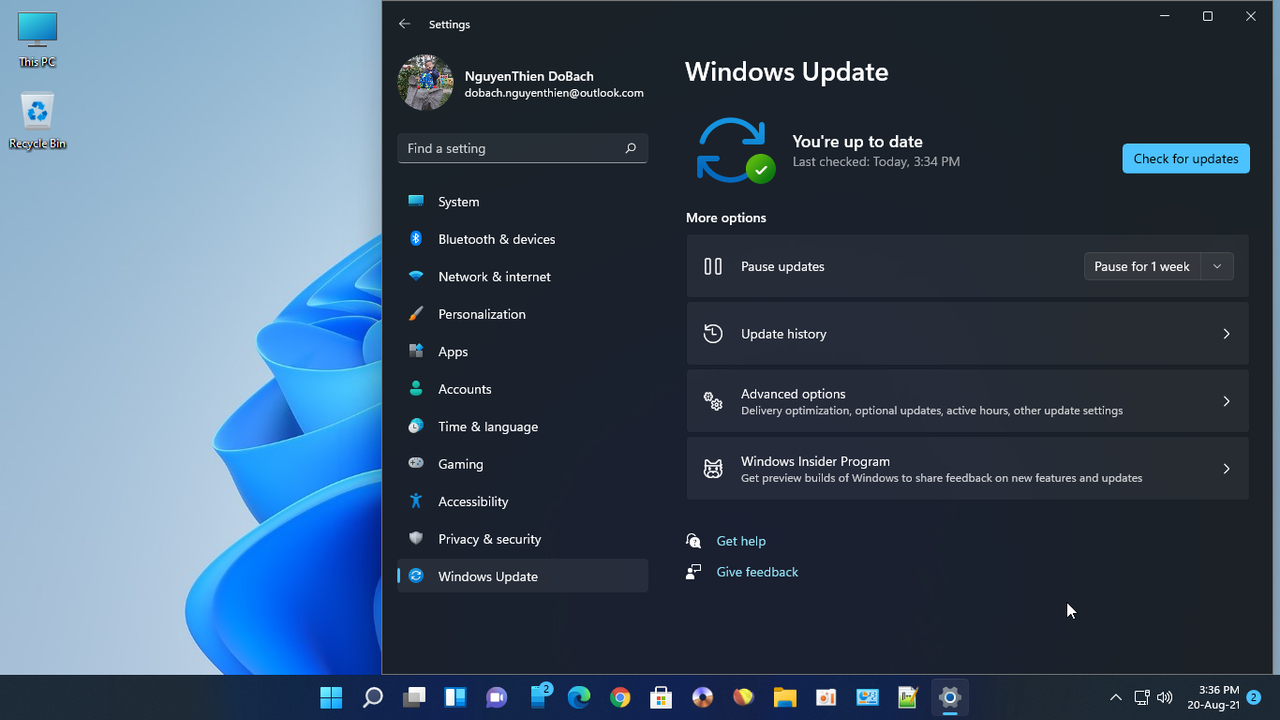Click the account email dobach.nguyenthien@outlook.com

pyautogui.click(x=554, y=93)
